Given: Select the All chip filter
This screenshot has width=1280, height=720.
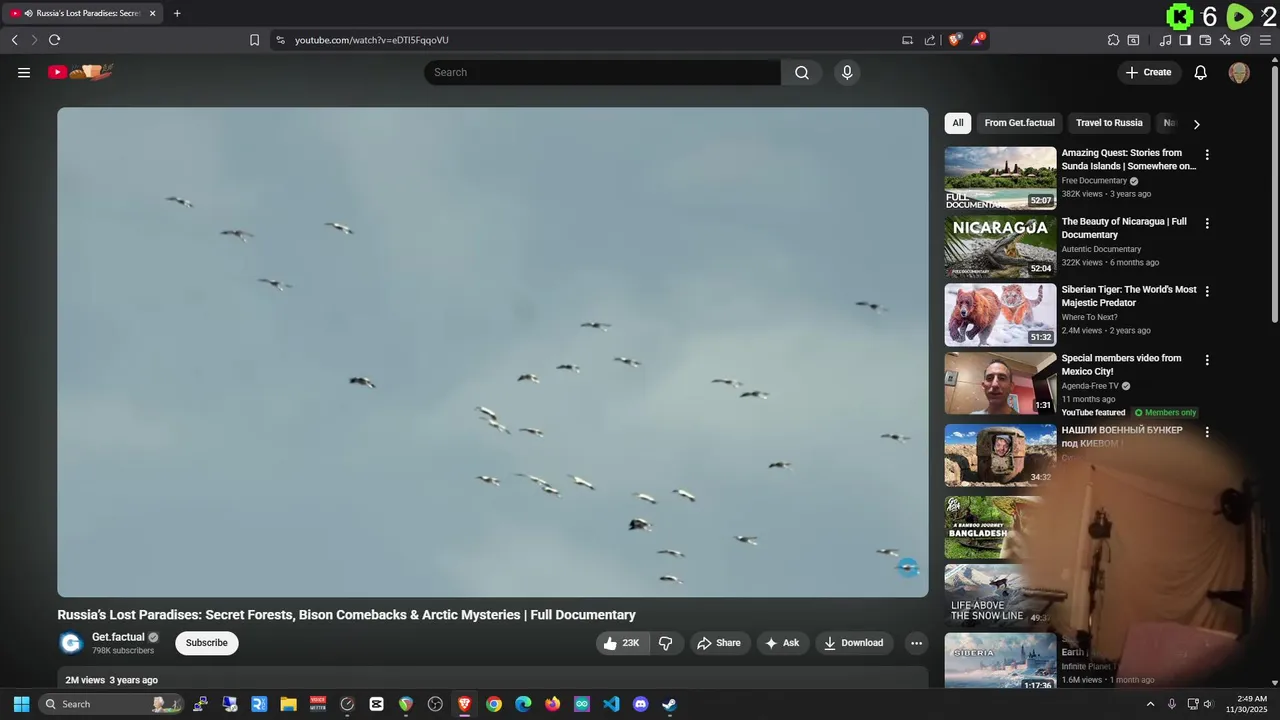Looking at the screenshot, I should [958, 123].
